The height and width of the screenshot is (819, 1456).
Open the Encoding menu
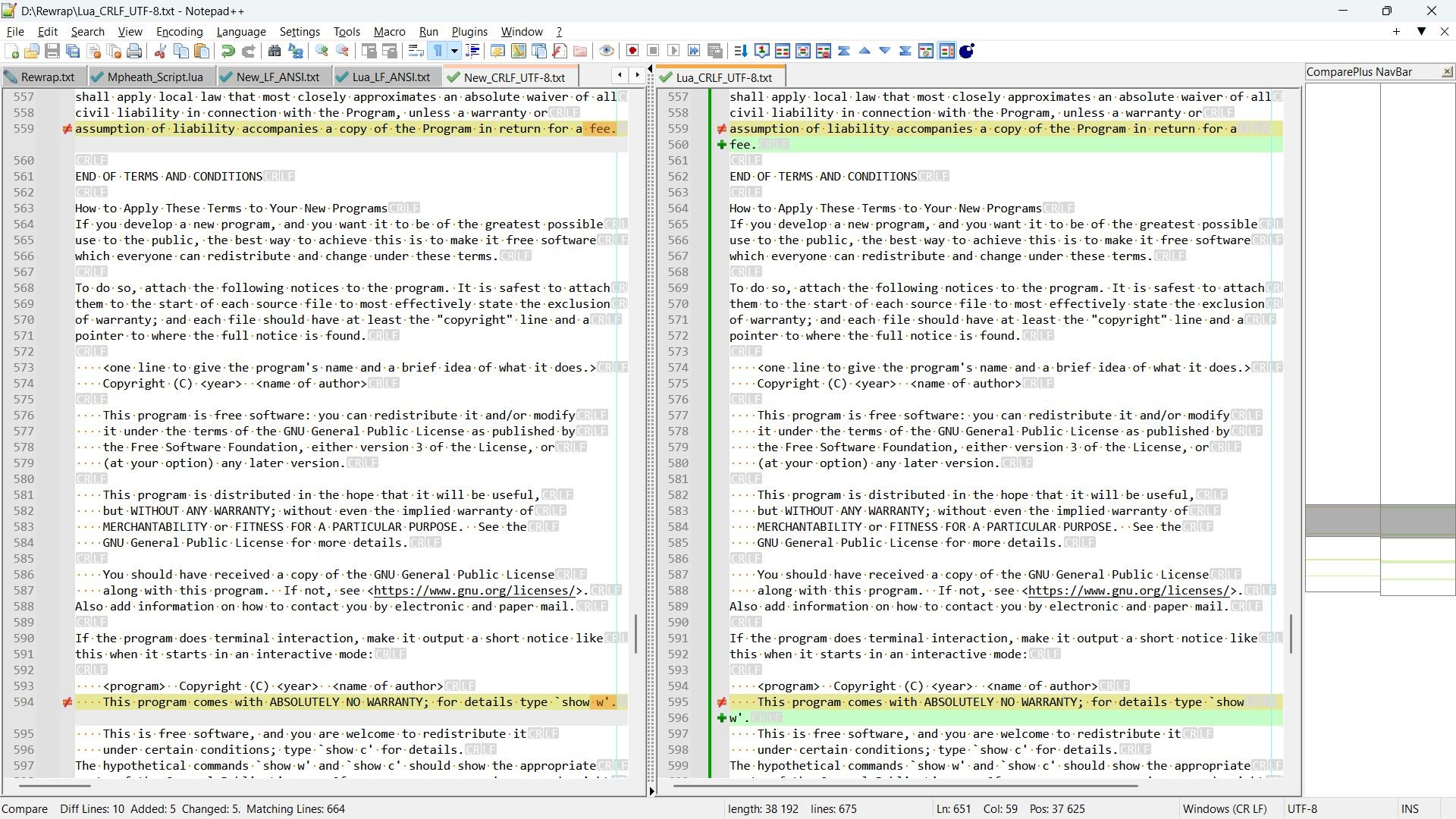tap(179, 31)
